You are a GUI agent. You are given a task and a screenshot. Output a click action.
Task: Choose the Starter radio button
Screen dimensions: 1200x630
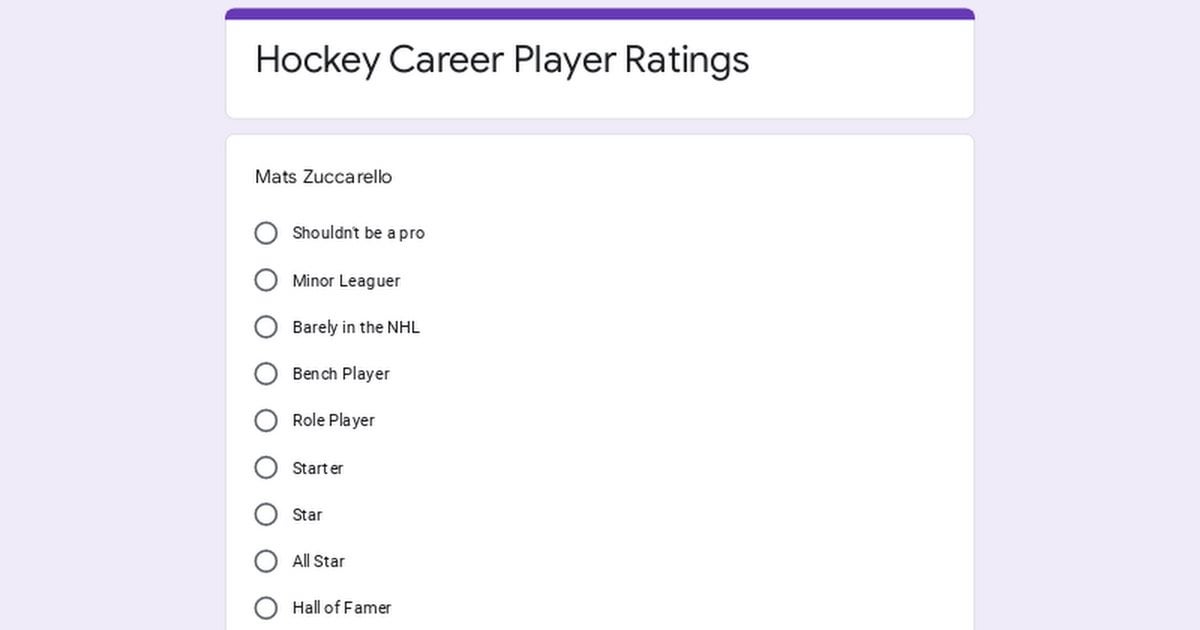pos(266,468)
